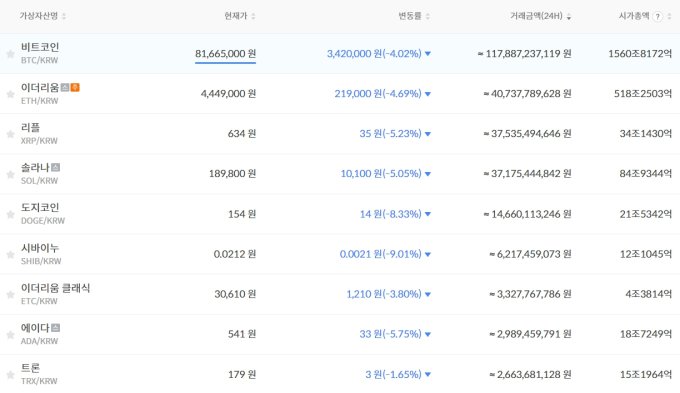Screen dimensions: 680x393
Task: Click the SOL/KRW pair label
Action: [39, 180]
